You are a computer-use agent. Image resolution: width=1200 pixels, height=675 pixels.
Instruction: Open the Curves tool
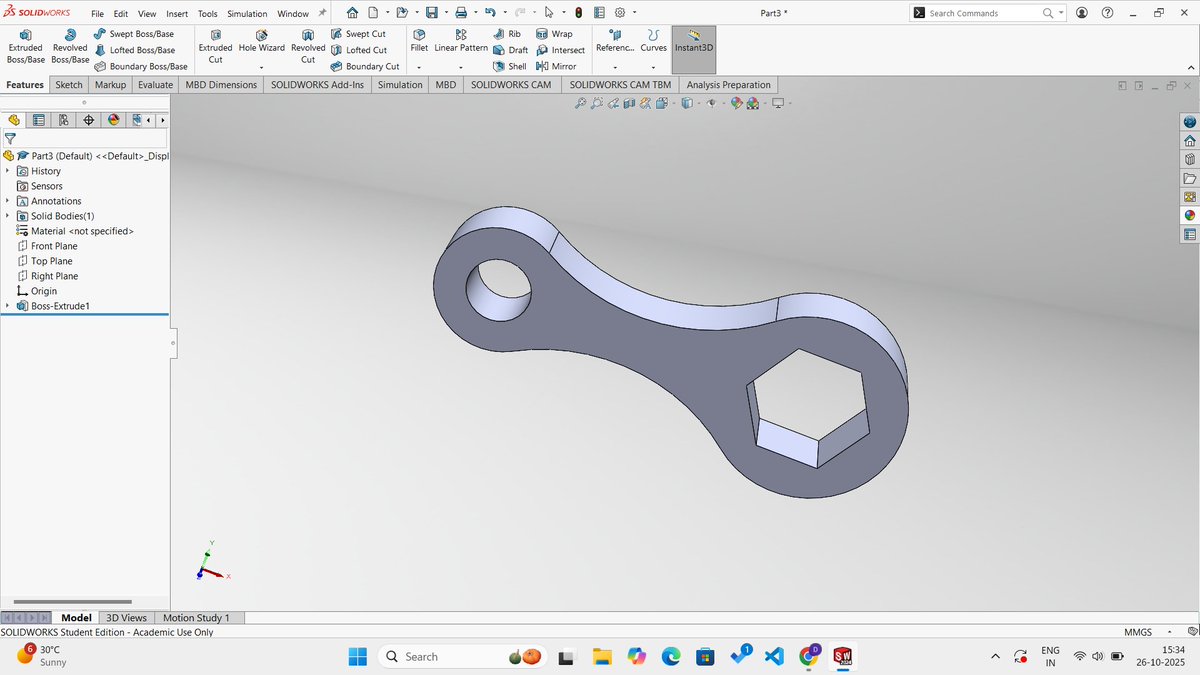[653, 41]
